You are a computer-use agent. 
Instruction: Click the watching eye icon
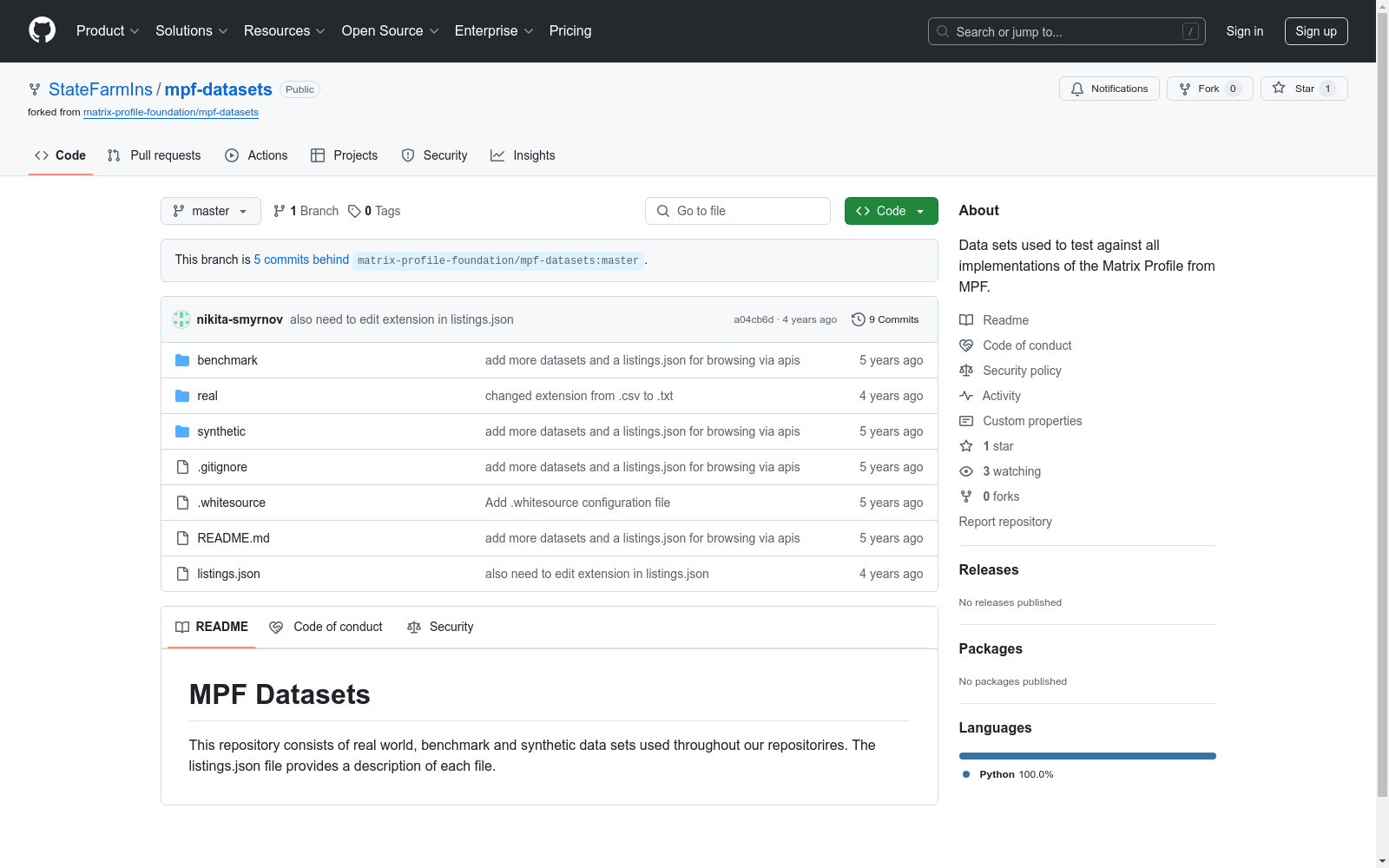pyautogui.click(x=966, y=471)
